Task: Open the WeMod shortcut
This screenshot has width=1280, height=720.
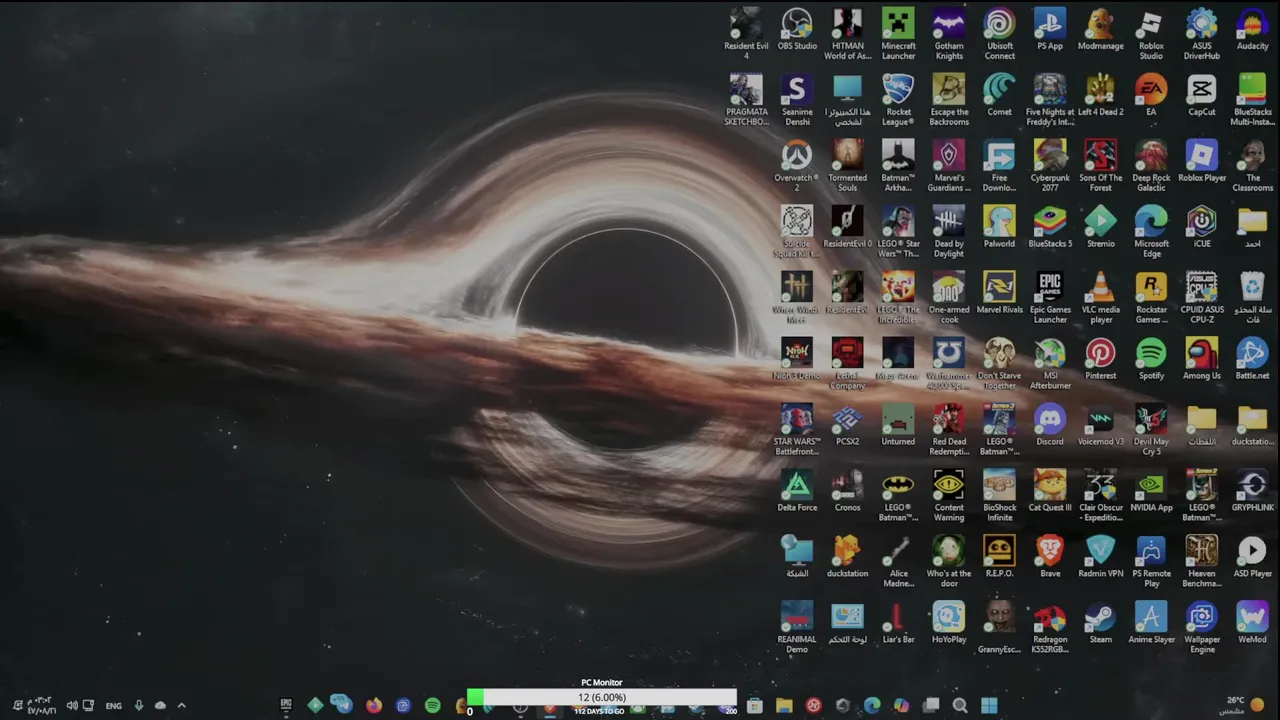Action: (x=1252, y=623)
